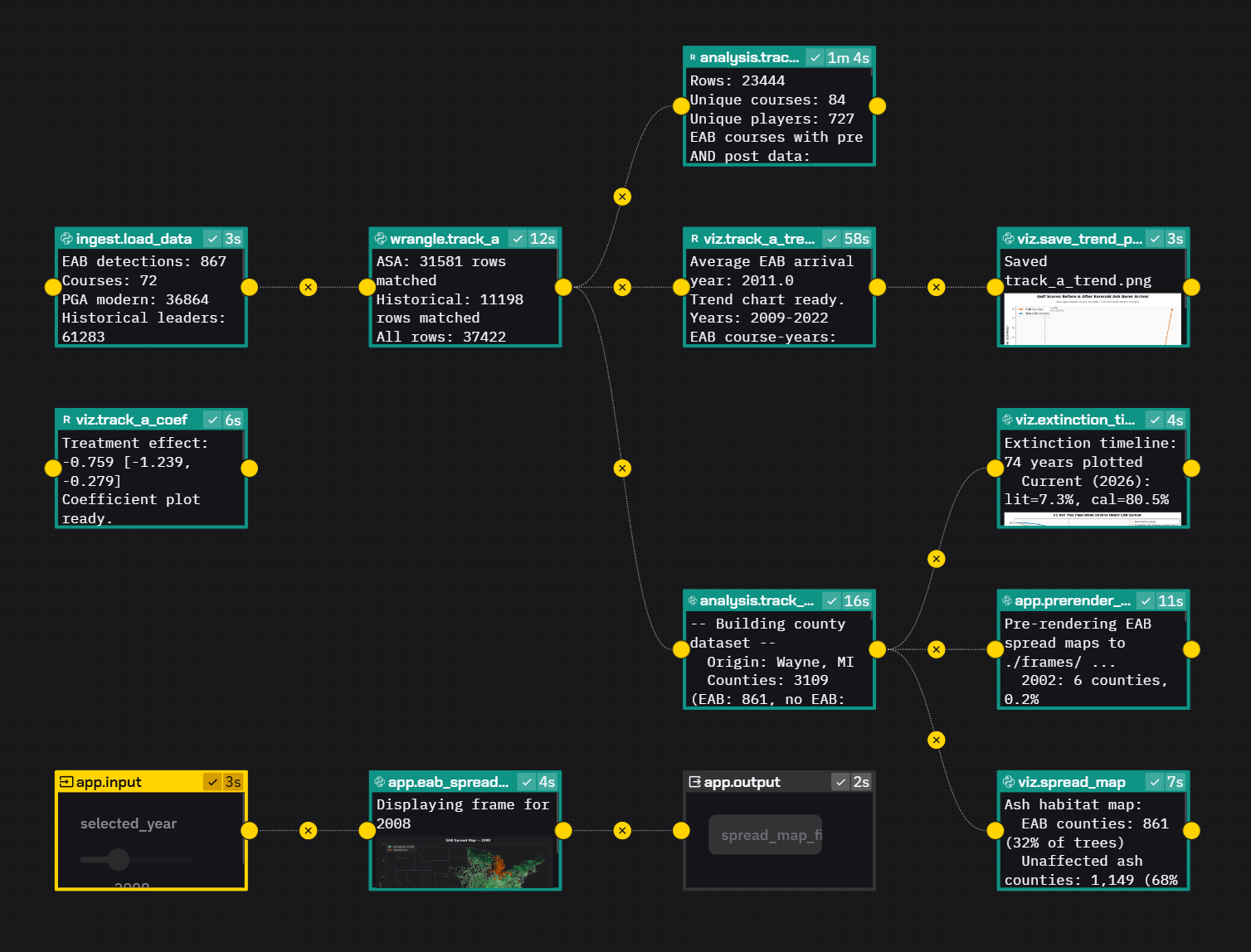Remove the edge between ingest.load_data and wrangle.track_a
This screenshot has height=952, width=1251.
(309, 288)
